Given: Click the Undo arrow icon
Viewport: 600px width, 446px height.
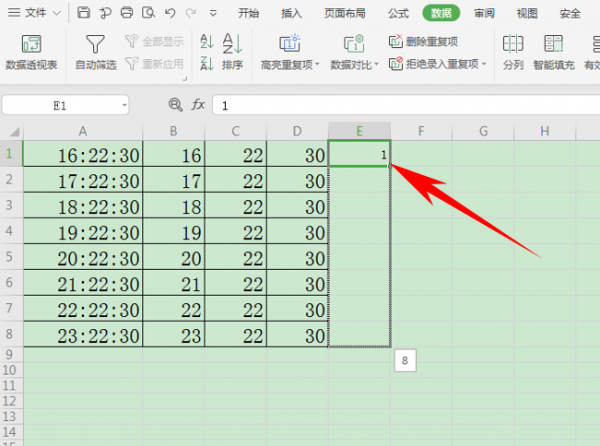Looking at the screenshot, I should pos(170,13).
